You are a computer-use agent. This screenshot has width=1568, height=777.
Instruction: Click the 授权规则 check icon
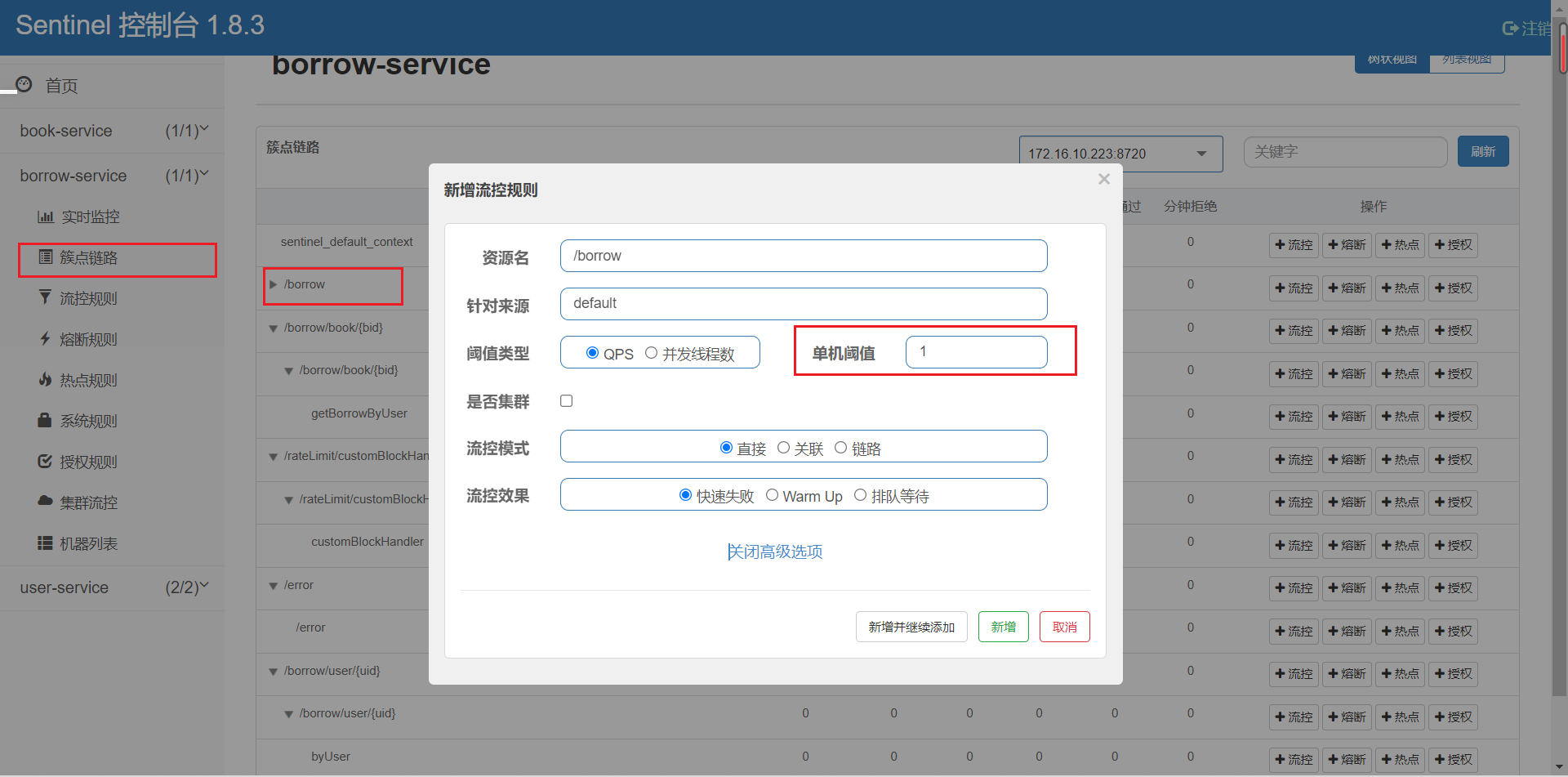coord(45,461)
